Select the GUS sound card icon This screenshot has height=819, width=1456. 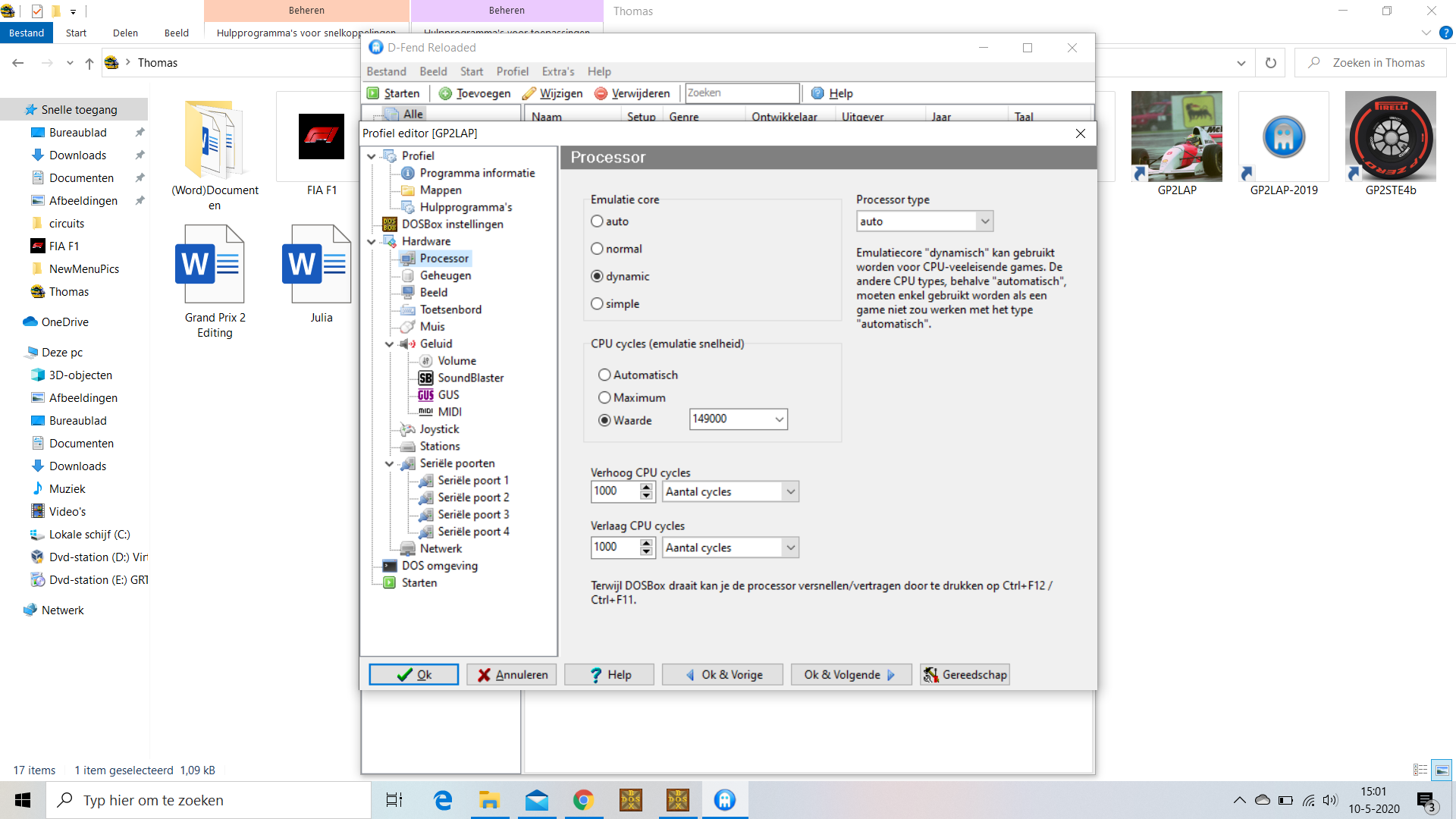[x=425, y=395]
